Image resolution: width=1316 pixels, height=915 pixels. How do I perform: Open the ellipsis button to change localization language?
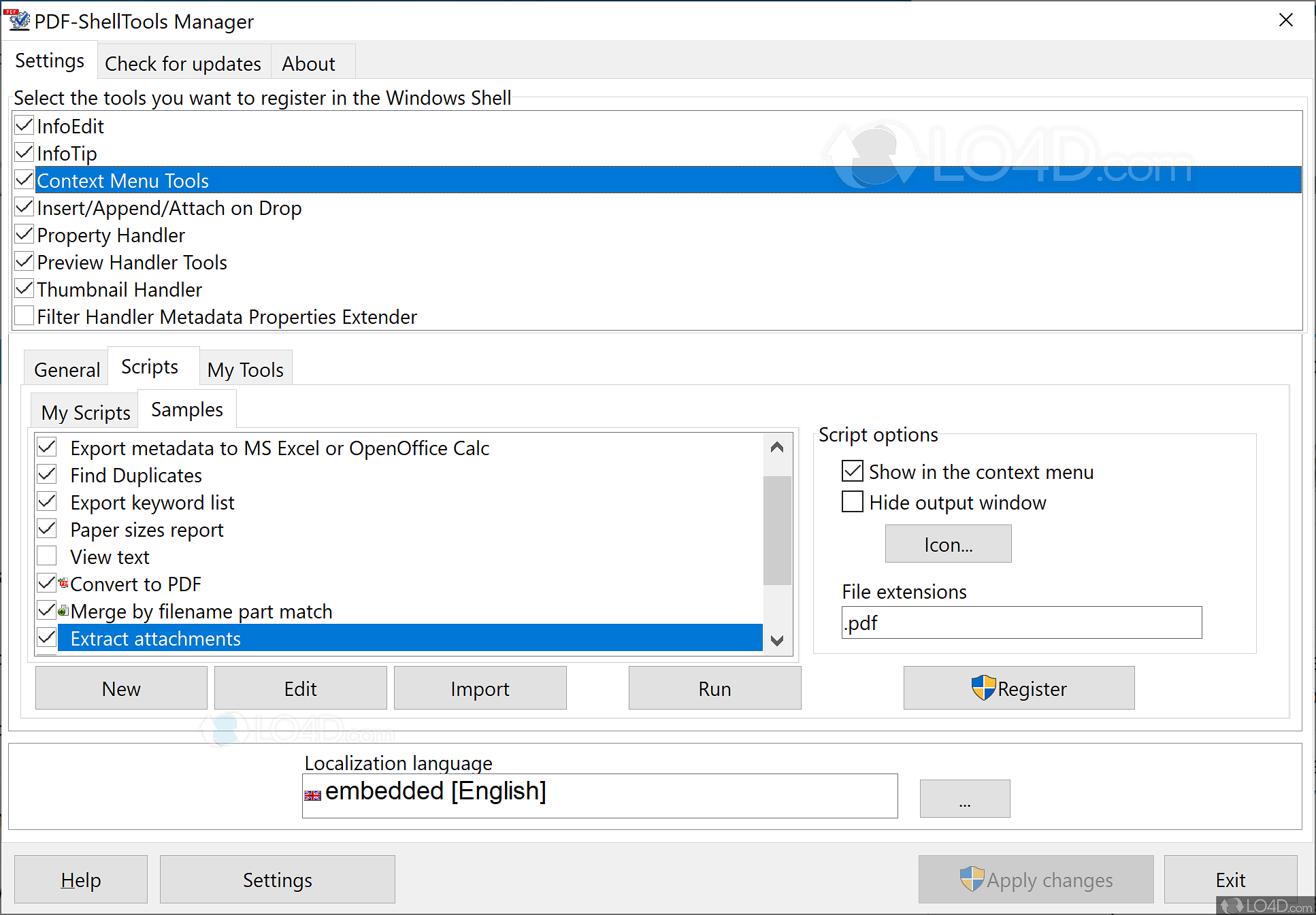[964, 797]
